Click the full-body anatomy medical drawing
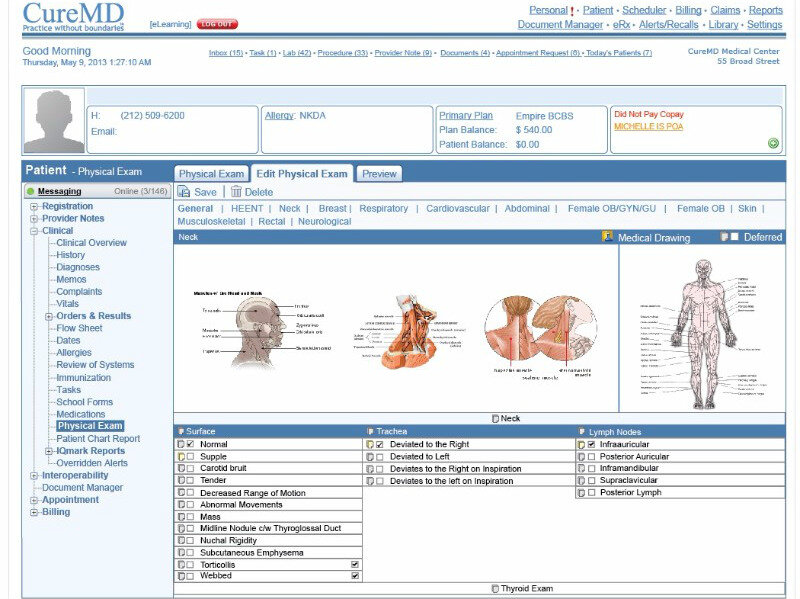This screenshot has width=800, height=599. pos(702,327)
